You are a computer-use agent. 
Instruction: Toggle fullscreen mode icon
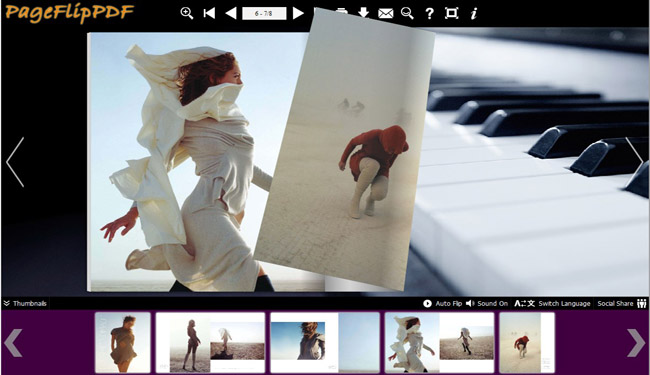tap(451, 13)
